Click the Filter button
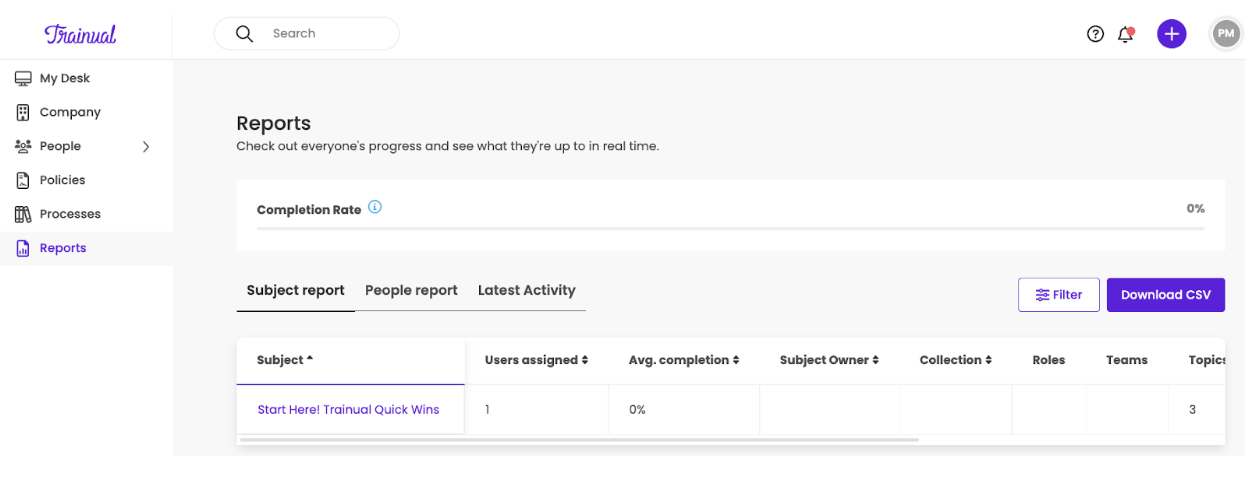Screen dimensions: 1254x478 [x=1058, y=295]
